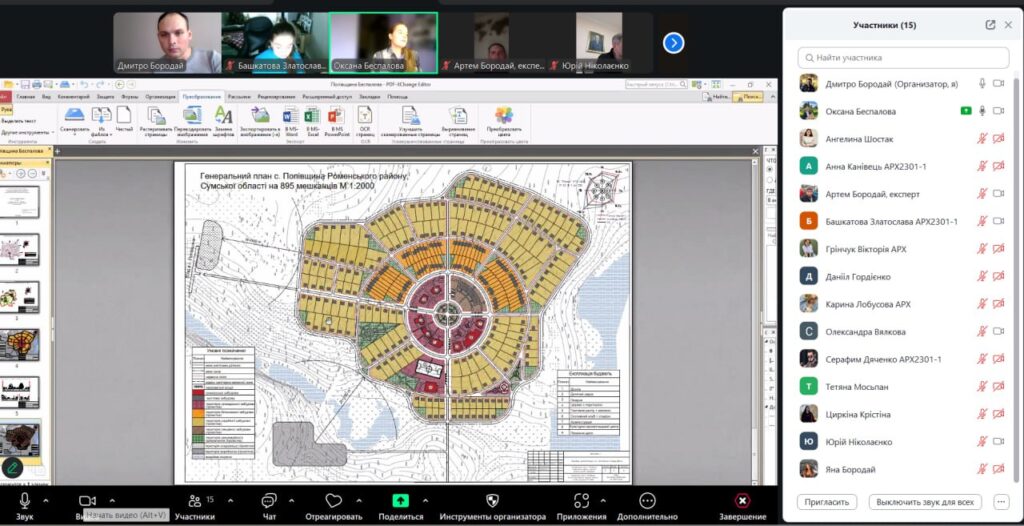Open the Apps icon in Zoom toolbar
This screenshot has height=526, width=1024.
[x=581, y=500]
